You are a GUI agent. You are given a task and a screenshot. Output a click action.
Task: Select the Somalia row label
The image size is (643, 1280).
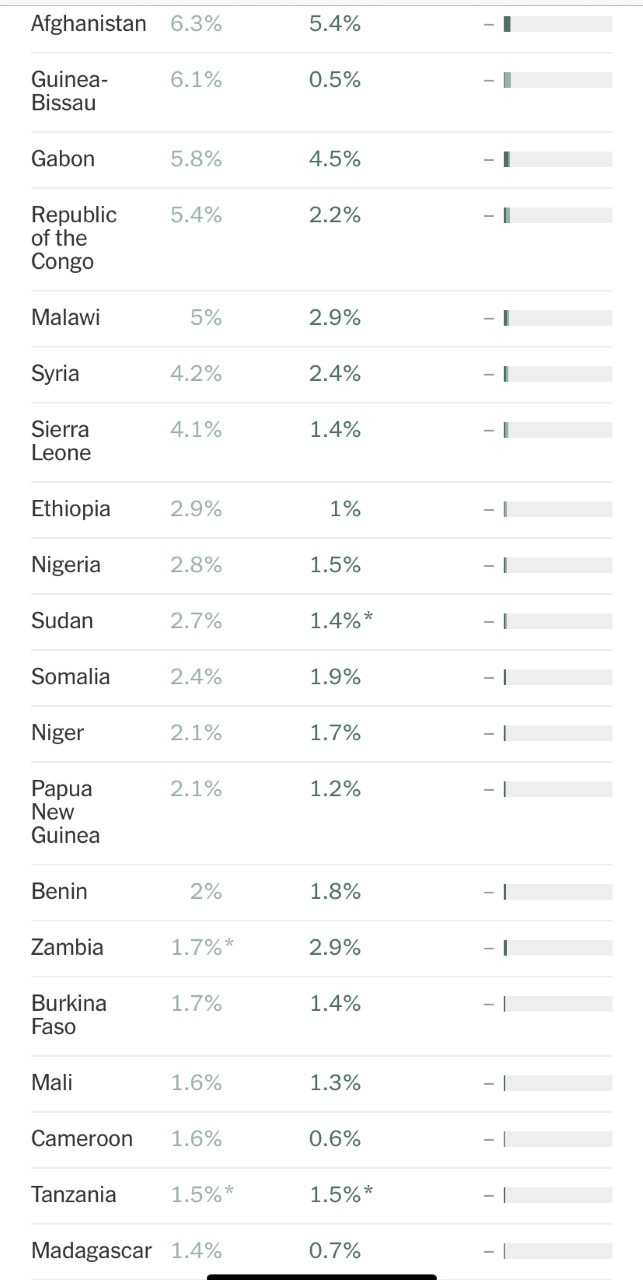(70, 677)
